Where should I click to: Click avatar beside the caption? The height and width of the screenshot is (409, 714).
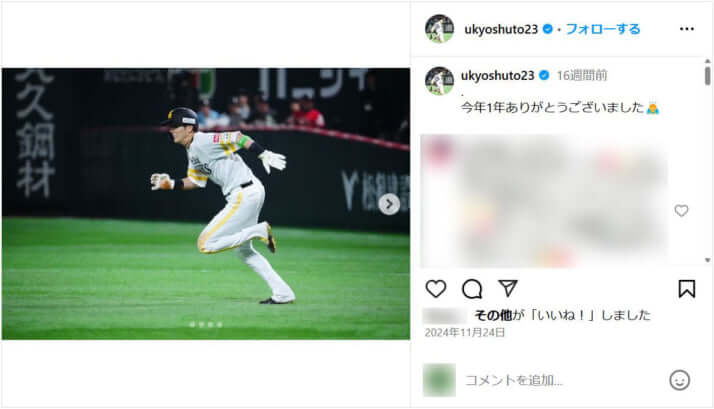point(439,81)
